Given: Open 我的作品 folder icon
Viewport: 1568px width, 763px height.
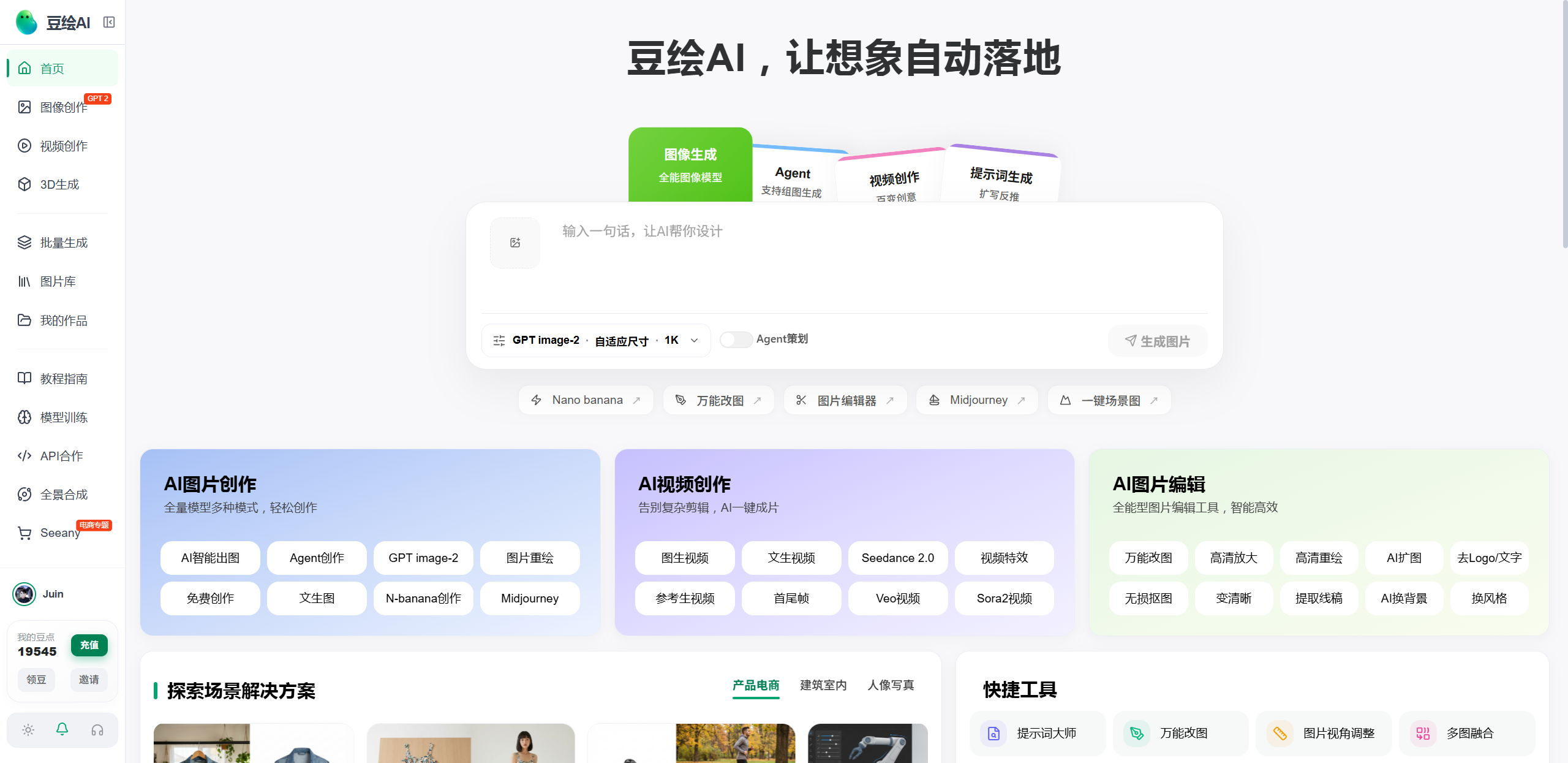Looking at the screenshot, I should point(24,320).
